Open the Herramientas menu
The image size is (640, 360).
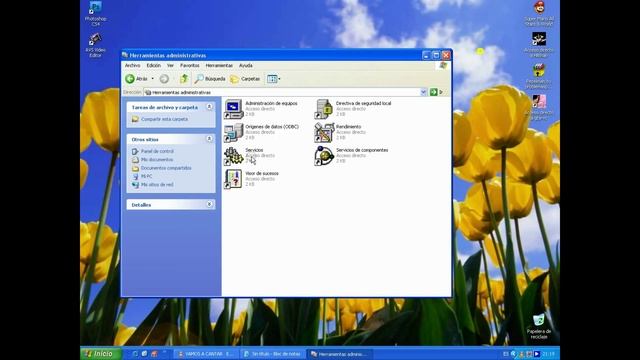click(219, 65)
